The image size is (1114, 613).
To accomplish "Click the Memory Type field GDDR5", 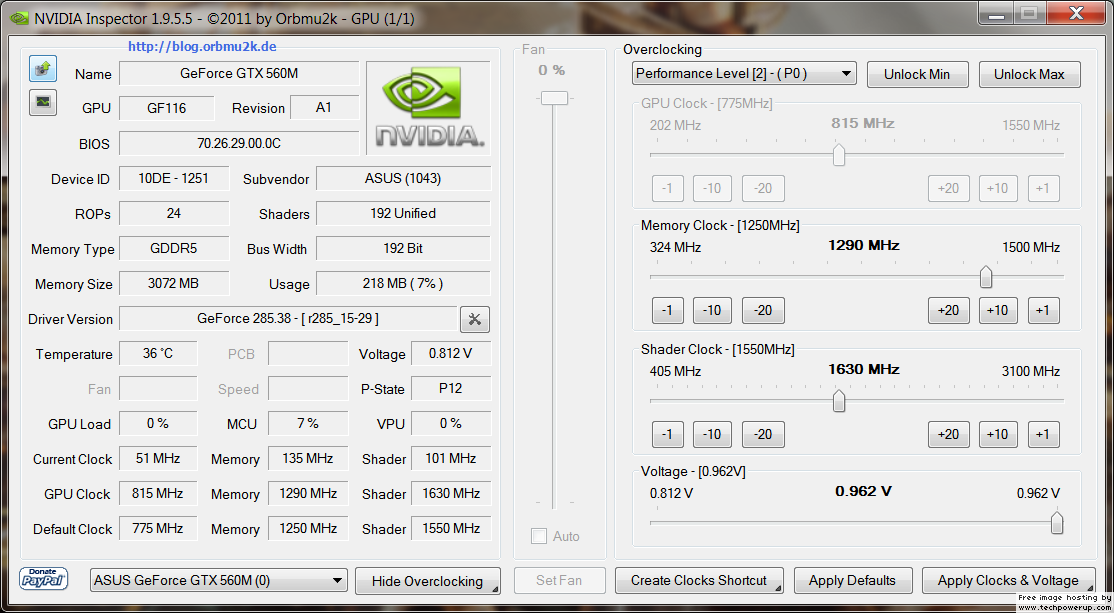I will [x=174, y=249].
